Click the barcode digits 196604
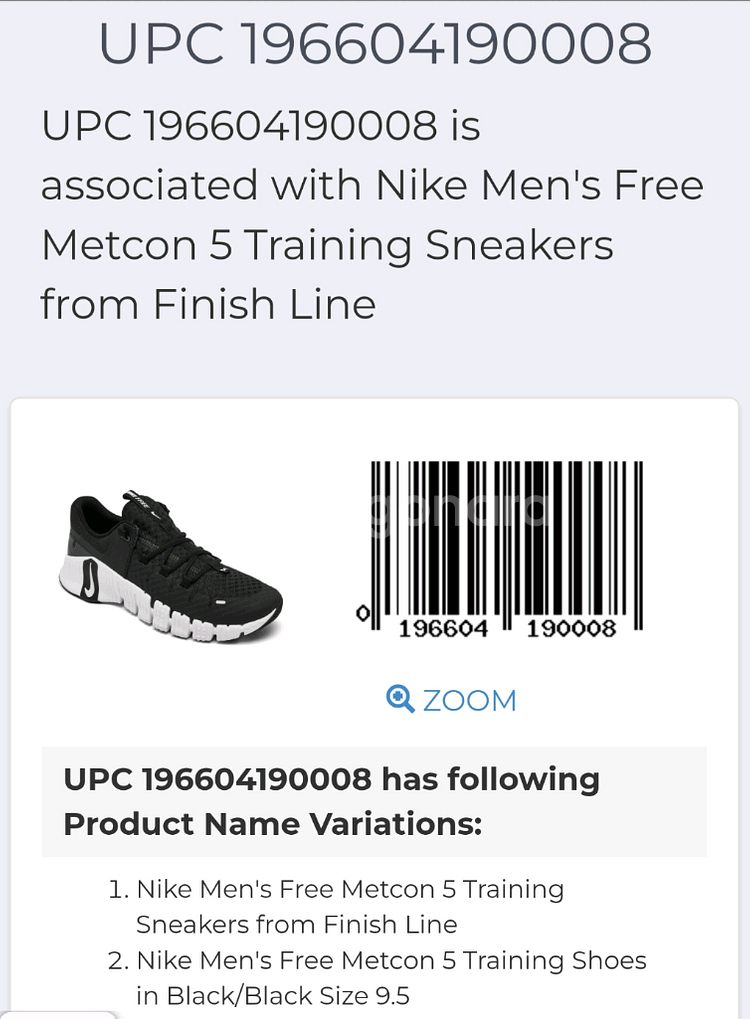 443,628
